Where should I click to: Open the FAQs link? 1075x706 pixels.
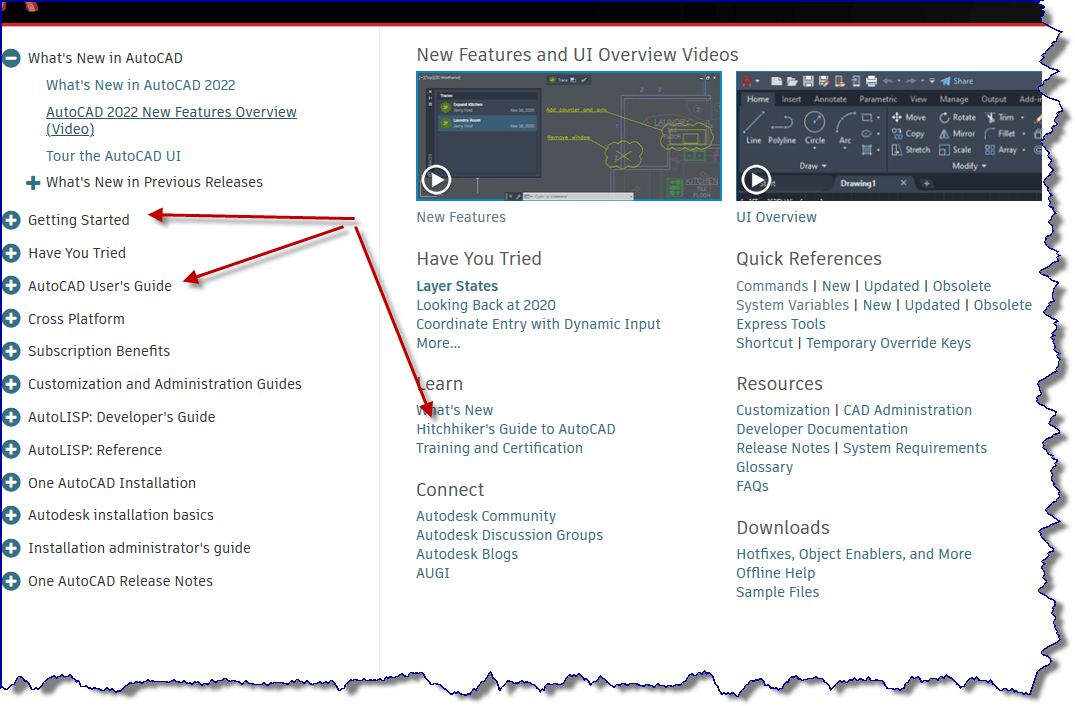[x=752, y=486]
